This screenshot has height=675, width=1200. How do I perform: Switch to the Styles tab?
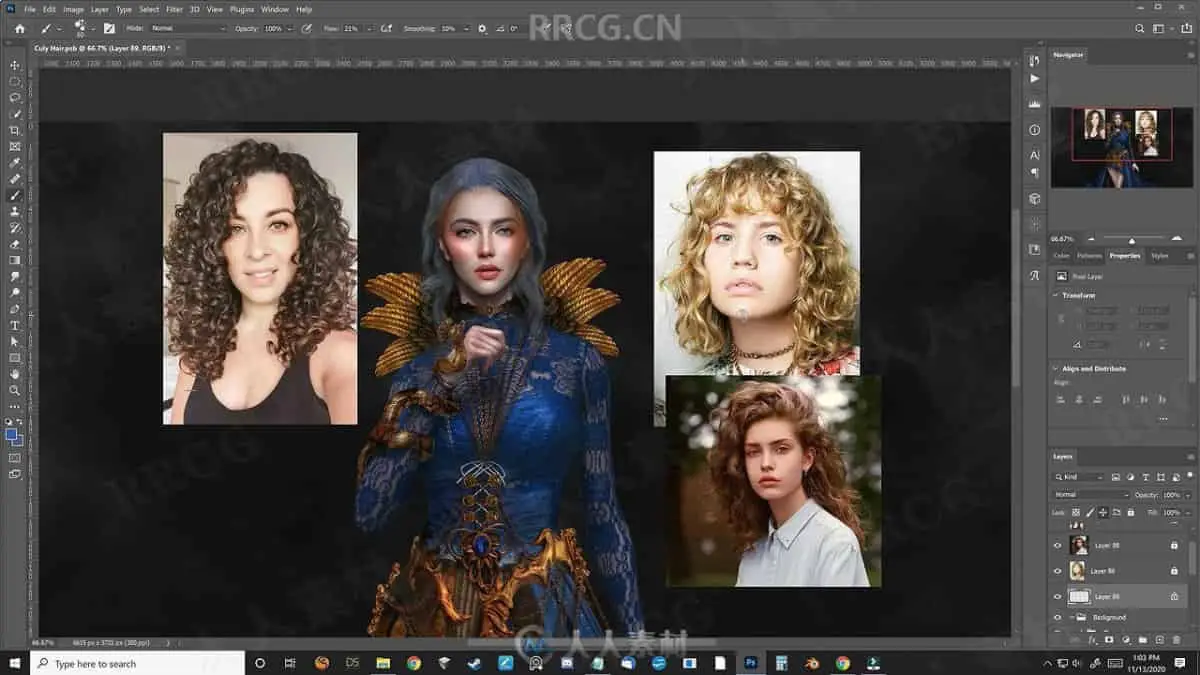[1159, 256]
